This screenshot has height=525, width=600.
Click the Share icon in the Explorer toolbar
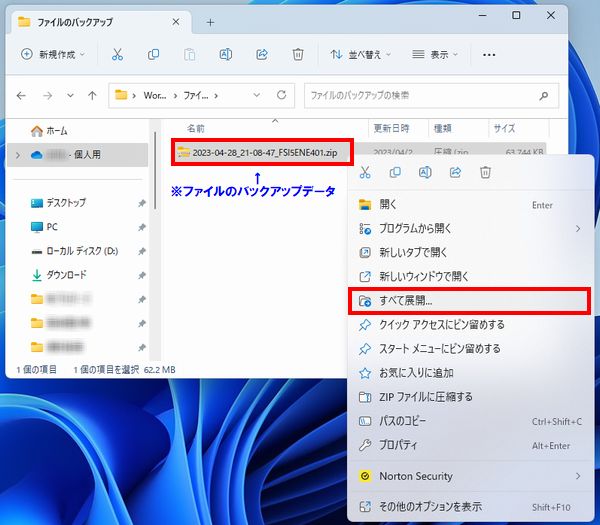pos(262,55)
